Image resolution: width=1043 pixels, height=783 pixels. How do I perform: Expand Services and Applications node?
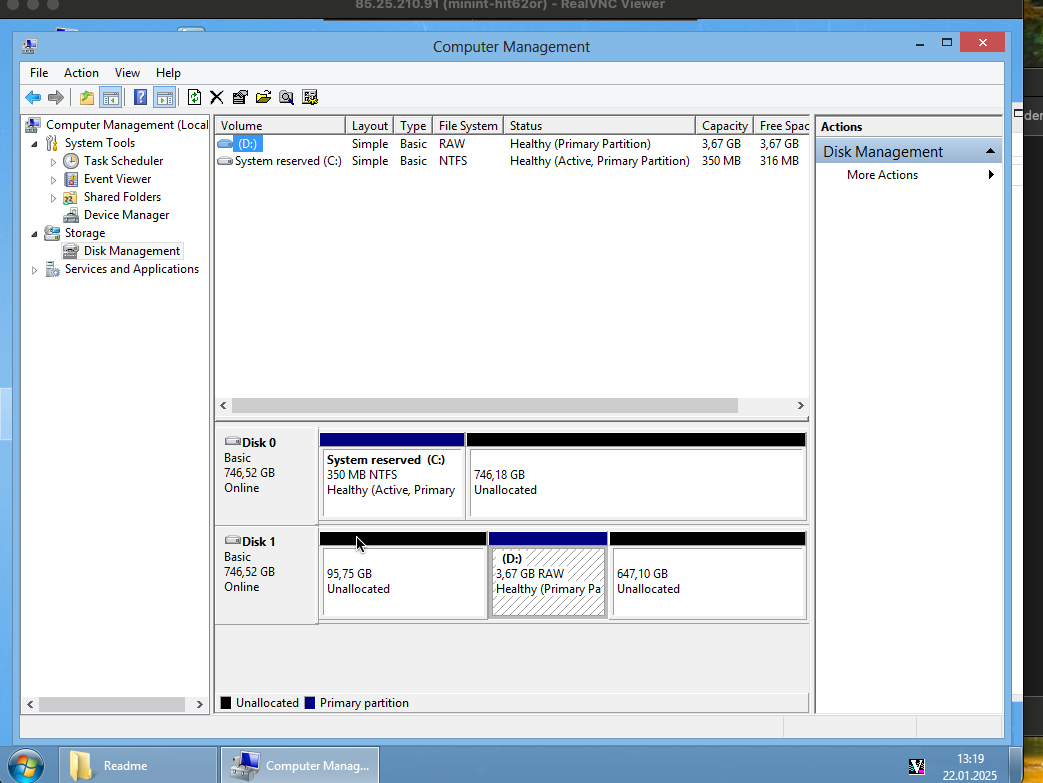tap(35, 270)
